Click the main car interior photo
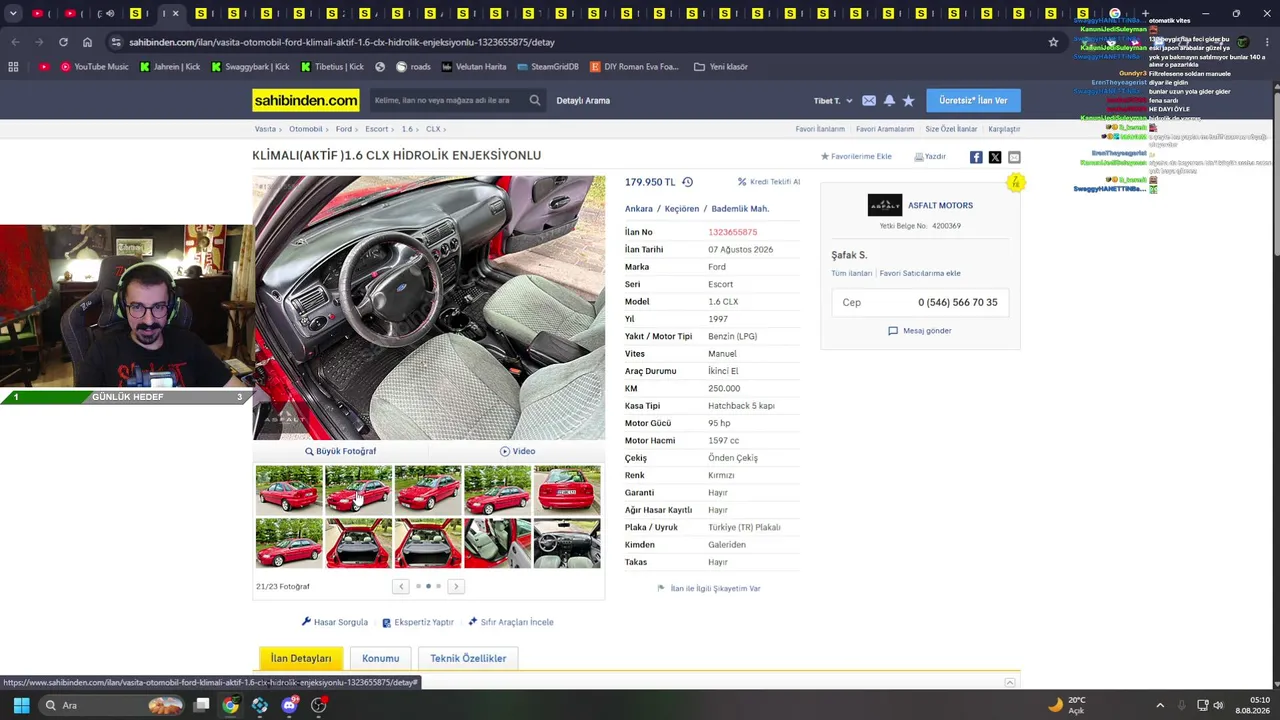The height and width of the screenshot is (720, 1280). (429, 308)
